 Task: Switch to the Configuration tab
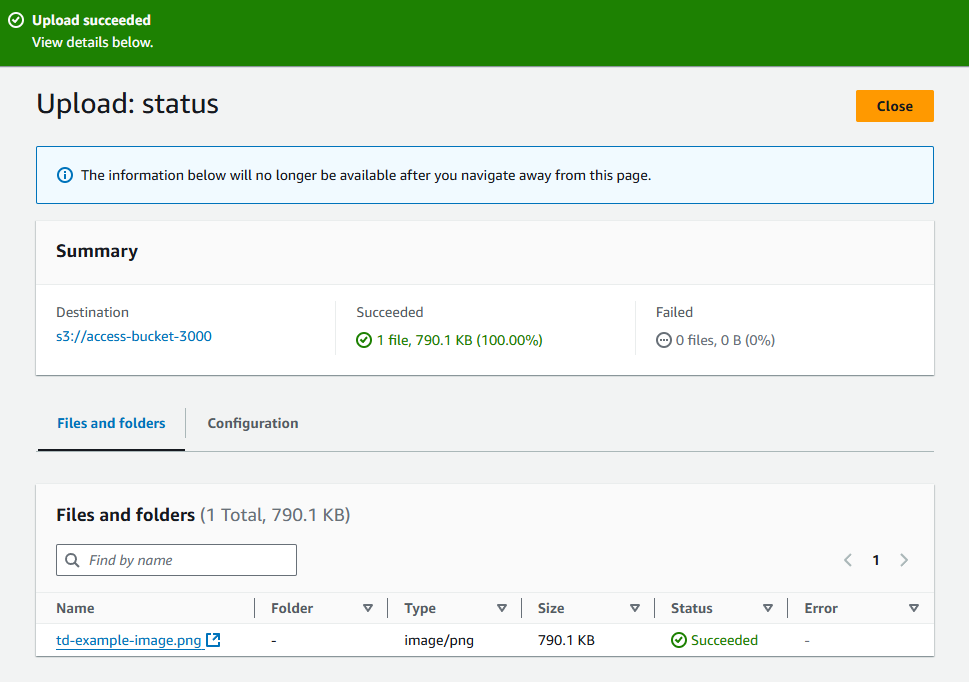[x=252, y=423]
